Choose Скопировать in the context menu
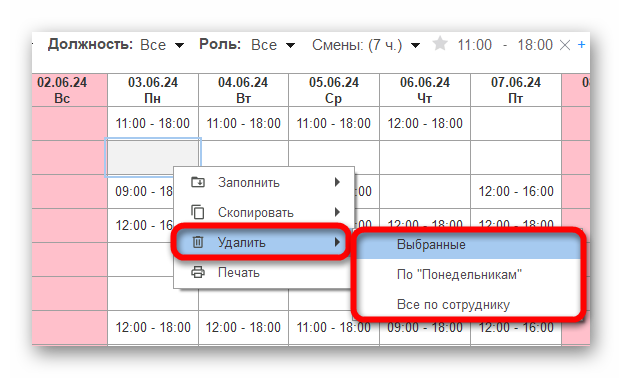Screen dimensions: 622x378 (263, 212)
